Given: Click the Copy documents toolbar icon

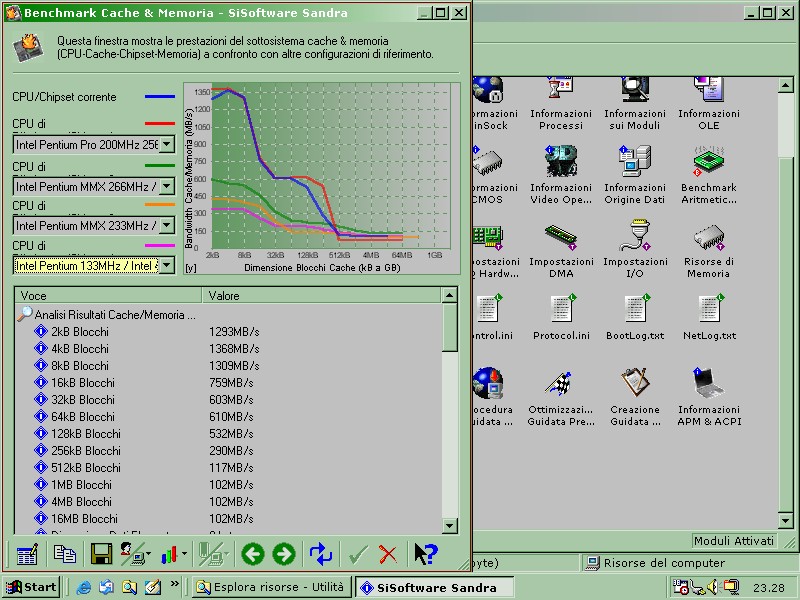Looking at the screenshot, I should point(65,554).
